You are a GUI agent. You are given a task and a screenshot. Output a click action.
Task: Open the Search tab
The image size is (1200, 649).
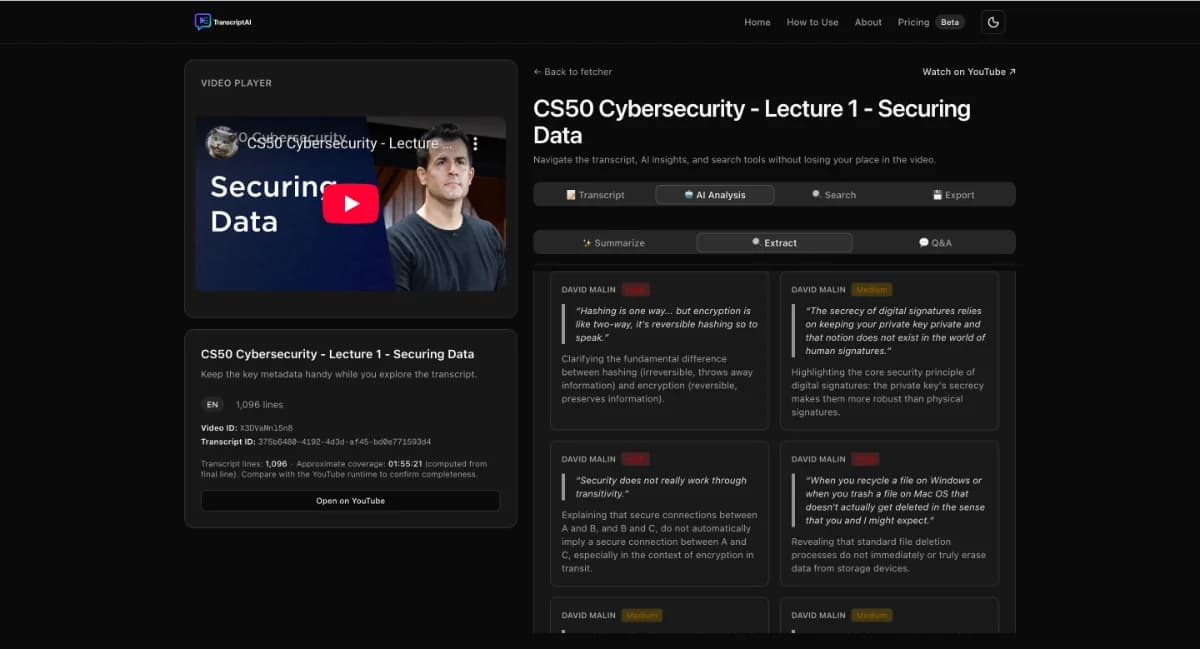834,195
